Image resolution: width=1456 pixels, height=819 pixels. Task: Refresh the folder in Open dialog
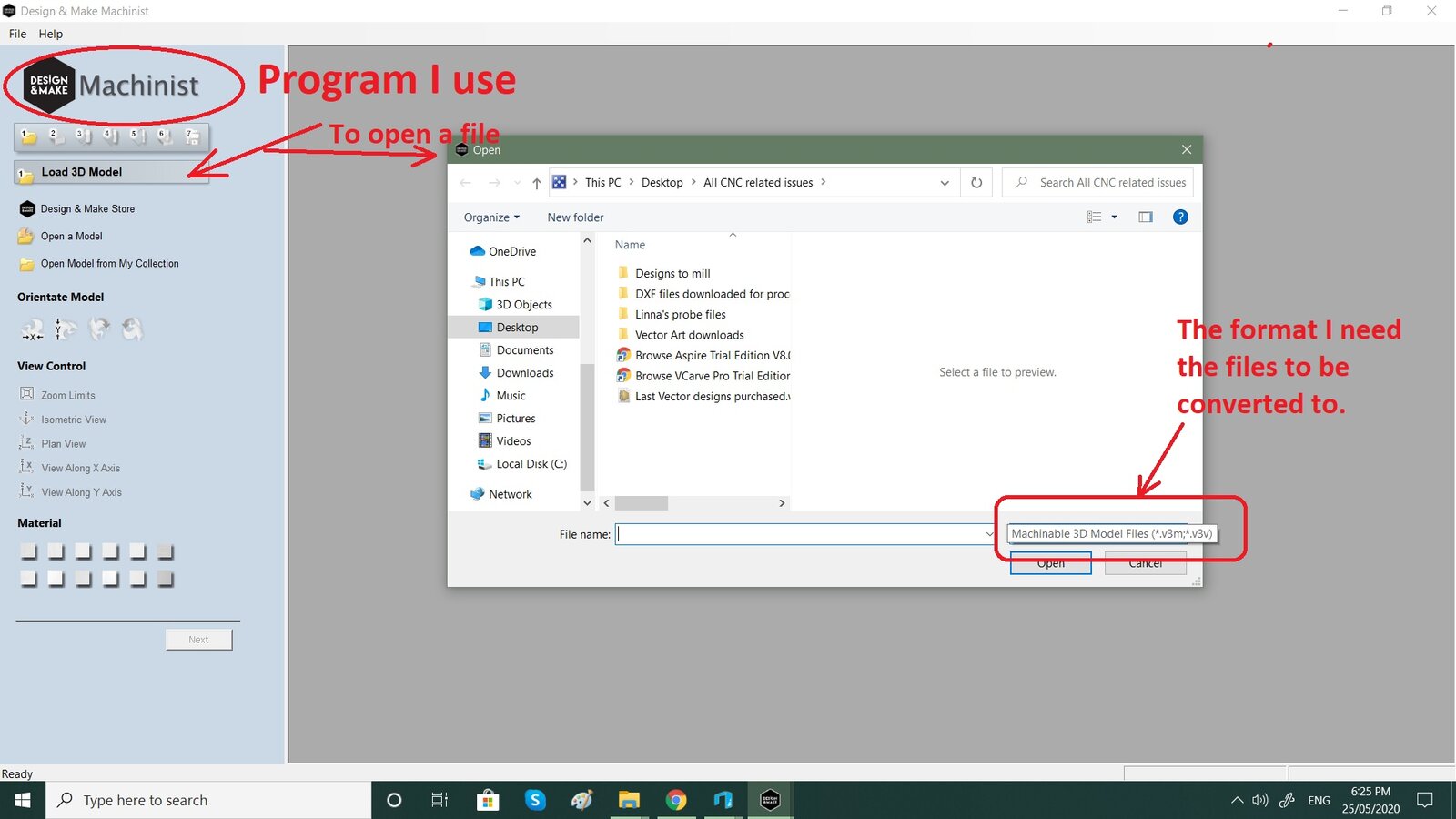click(x=976, y=183)
